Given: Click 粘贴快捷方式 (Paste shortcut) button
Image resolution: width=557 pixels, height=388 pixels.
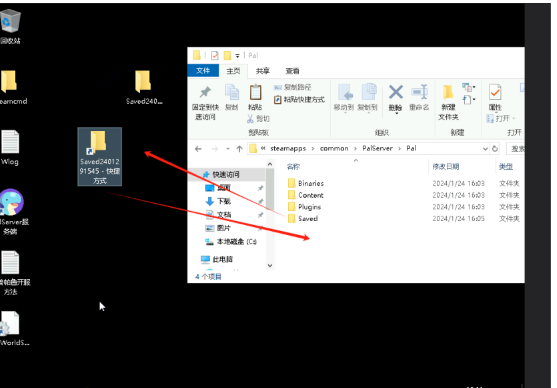Looking at the screenshot, I should click(x=299, y=100).
